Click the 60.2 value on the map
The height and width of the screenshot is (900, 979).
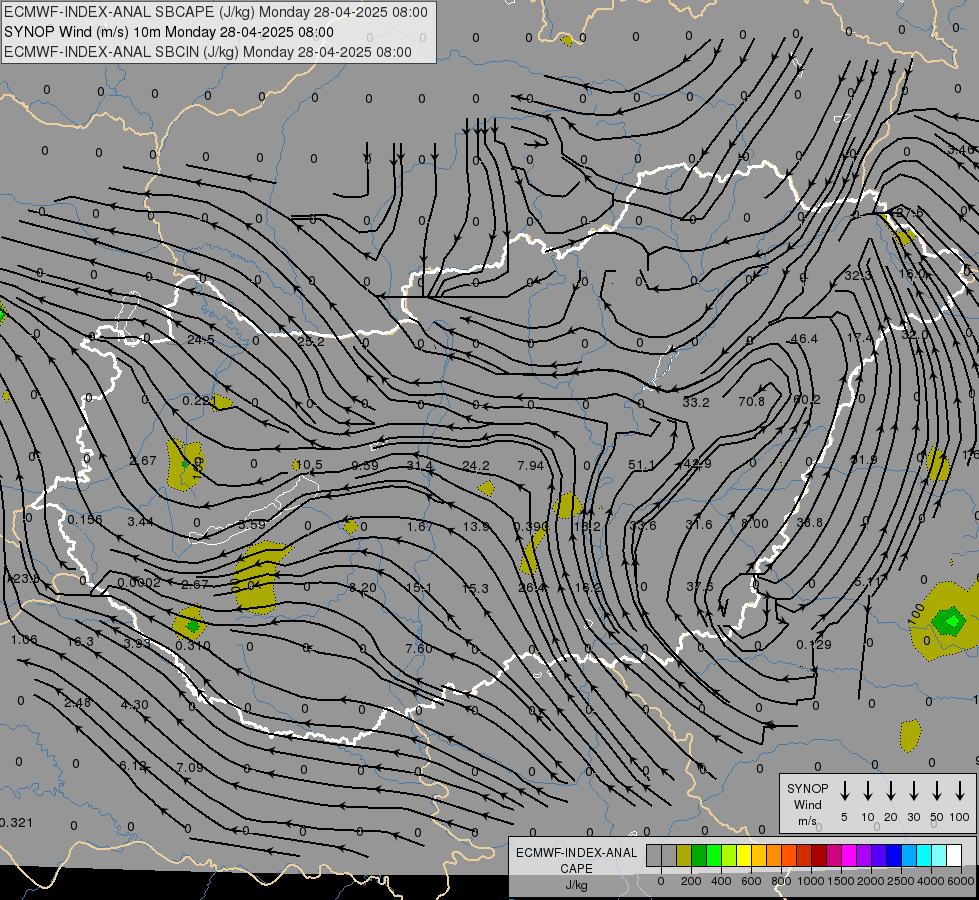tap(807, 400)
